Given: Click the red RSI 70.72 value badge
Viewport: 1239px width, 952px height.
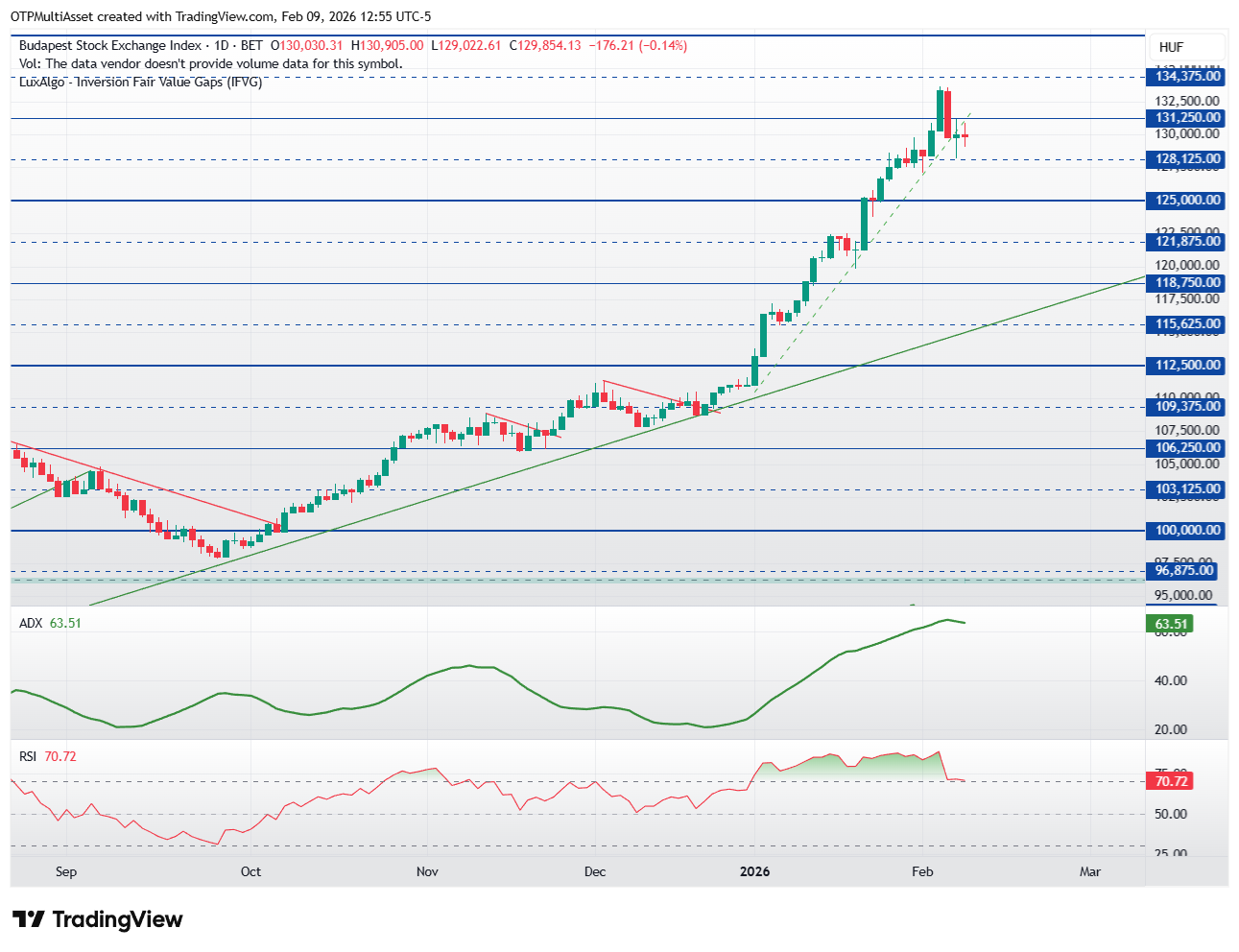Looking at the screenshot, I should pos(1170,781).
